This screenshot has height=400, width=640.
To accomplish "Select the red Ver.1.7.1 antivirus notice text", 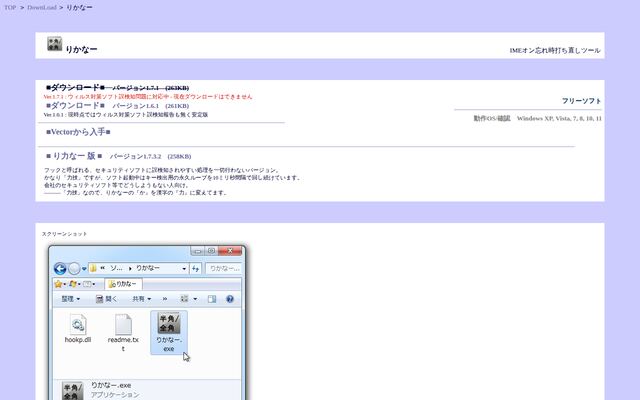I will (x=148, y=97).
